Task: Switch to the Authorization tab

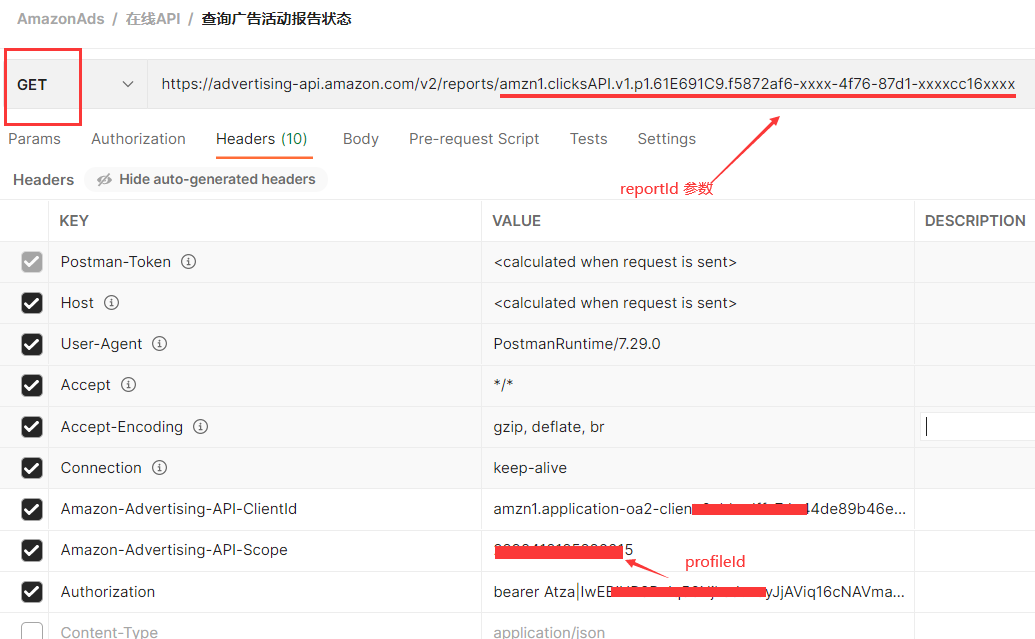Action: tap(139, 139)
